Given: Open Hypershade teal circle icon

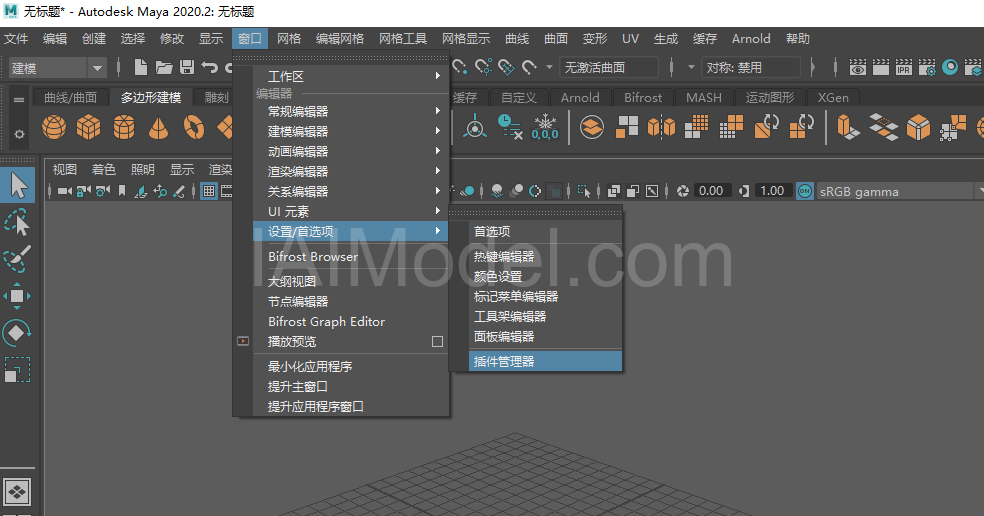Looking at the screenshot, I should coord(950,67).
